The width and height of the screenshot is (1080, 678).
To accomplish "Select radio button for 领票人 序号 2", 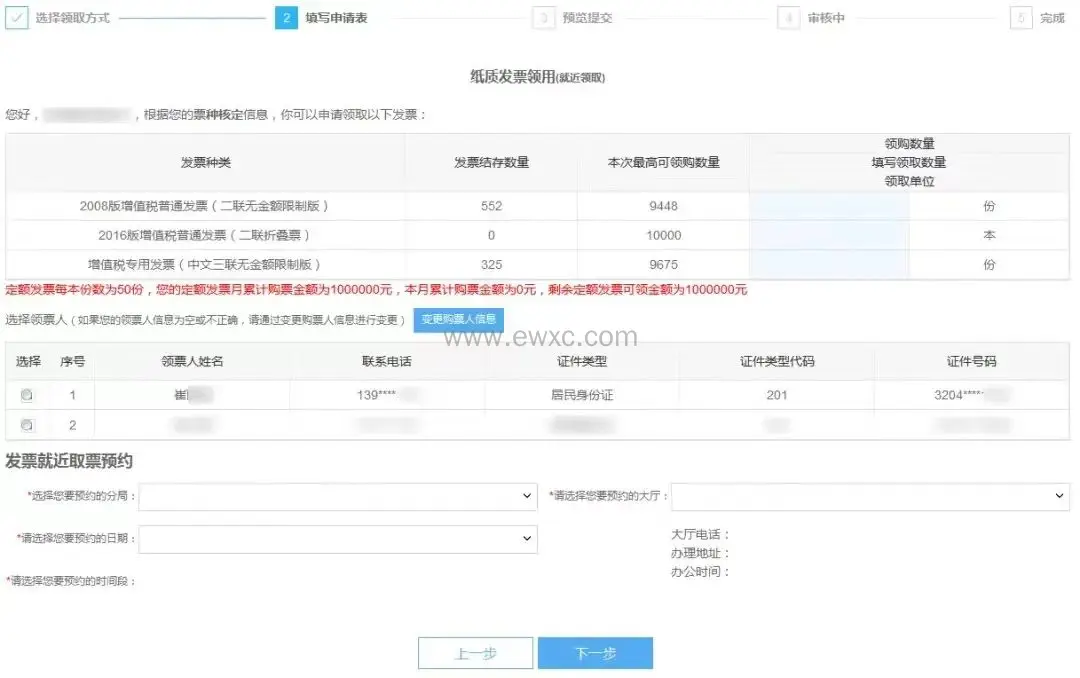I will [x=27, y=425].
